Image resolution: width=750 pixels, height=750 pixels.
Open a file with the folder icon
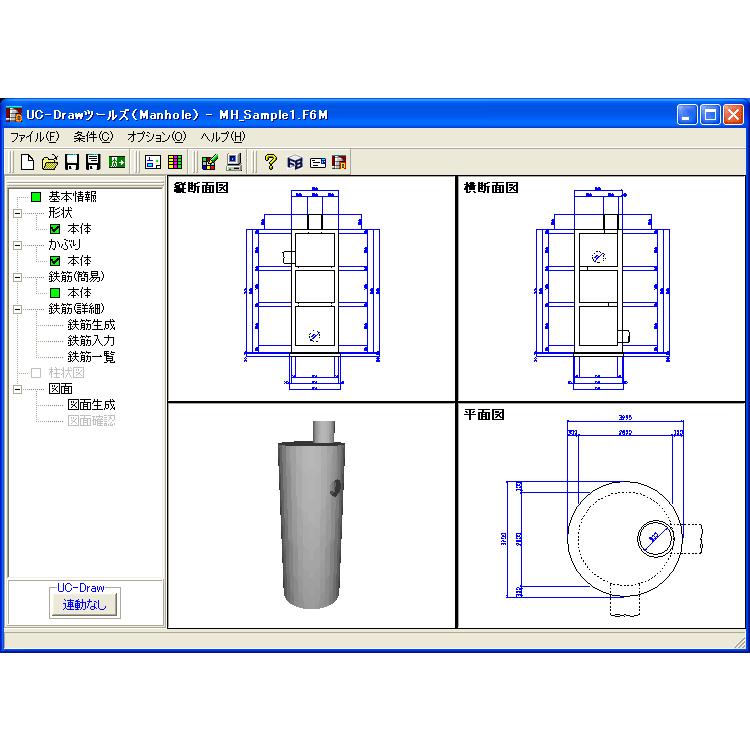(x=49, y=162)
